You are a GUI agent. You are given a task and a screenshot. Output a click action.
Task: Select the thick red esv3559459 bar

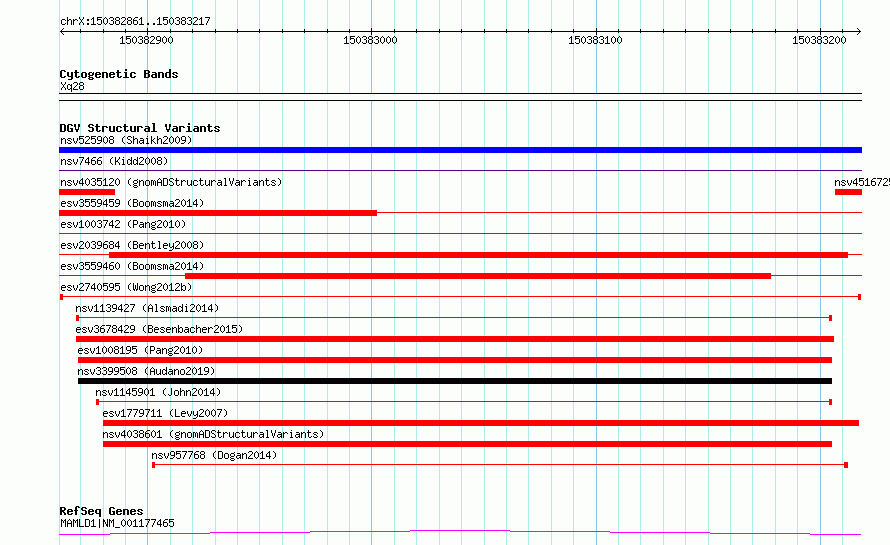218,213
